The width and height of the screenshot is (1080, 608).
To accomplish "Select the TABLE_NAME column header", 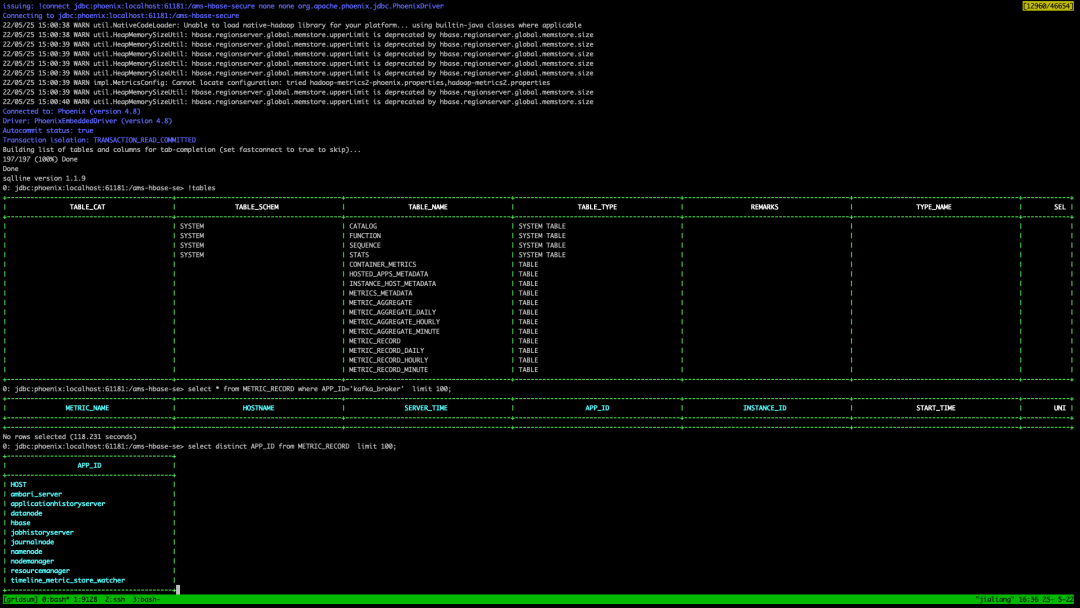I will click(x=428, y=207).
